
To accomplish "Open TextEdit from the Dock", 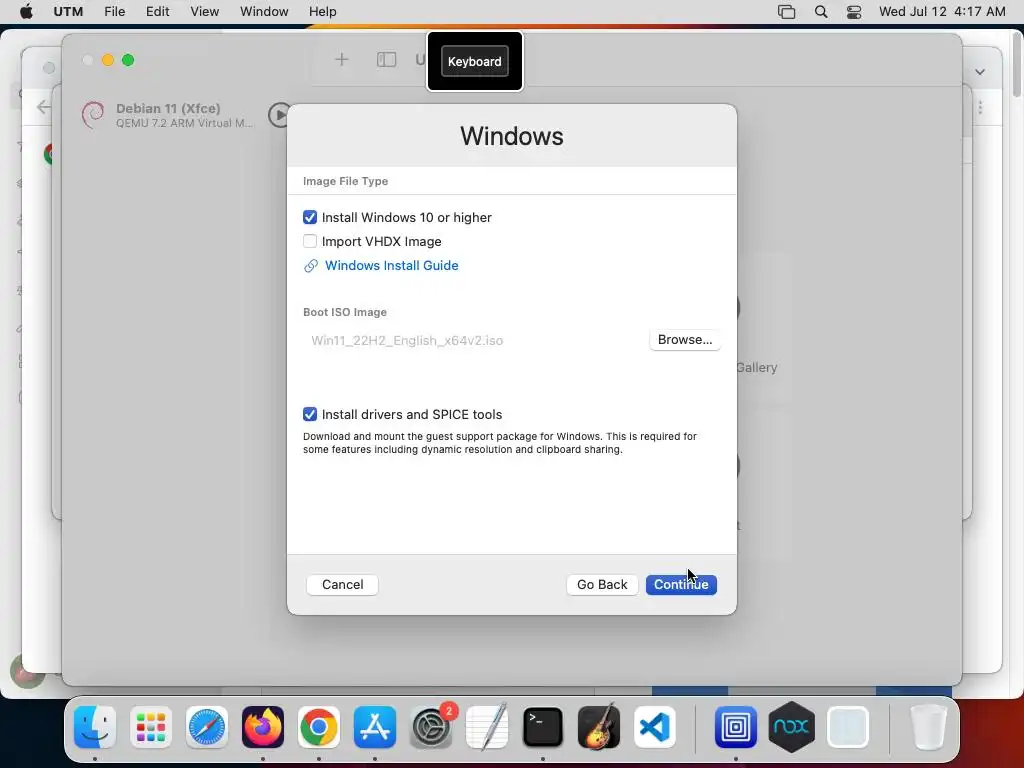I will pyautogui.click(x=487, y=727).
